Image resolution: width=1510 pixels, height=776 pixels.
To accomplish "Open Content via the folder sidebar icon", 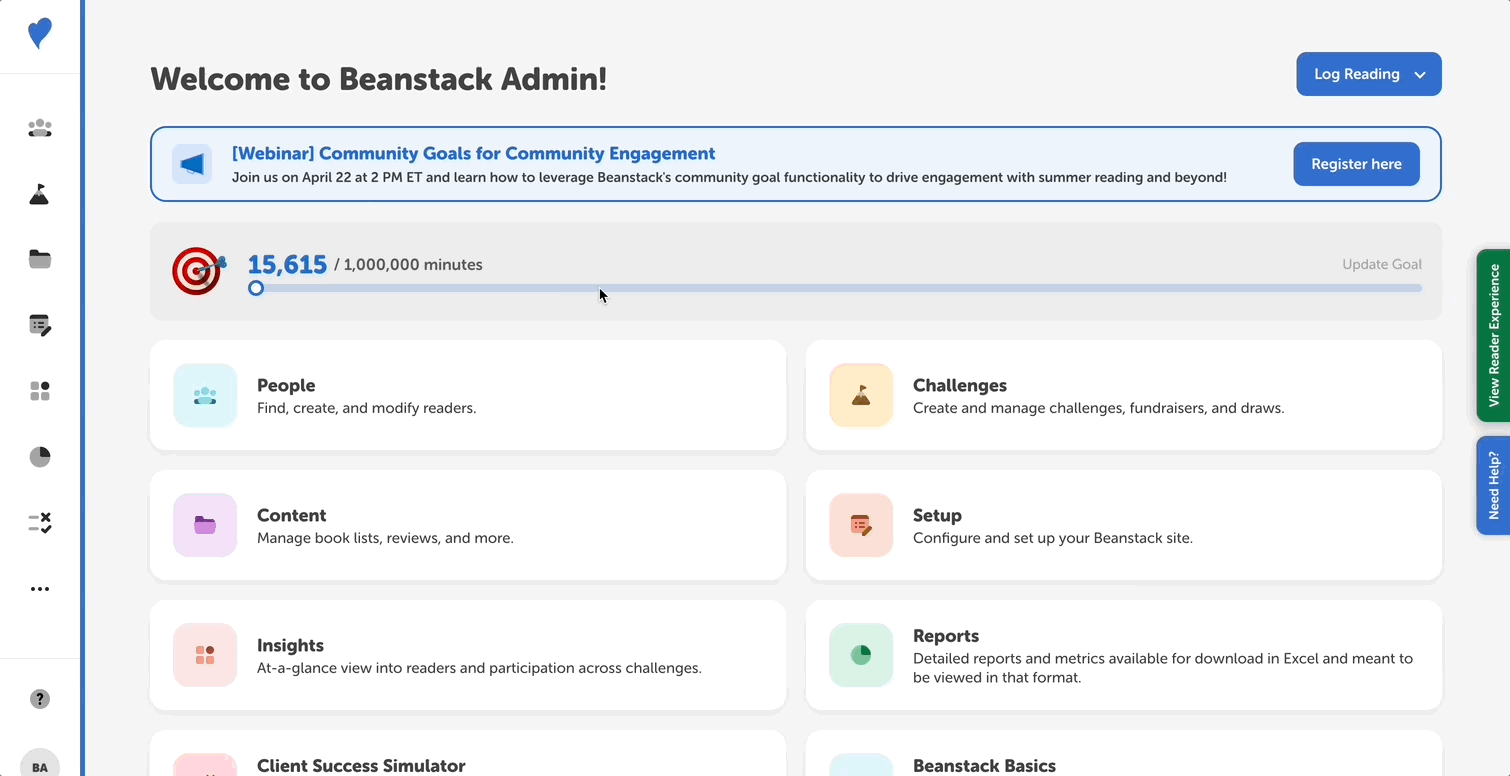I will 39,259.
